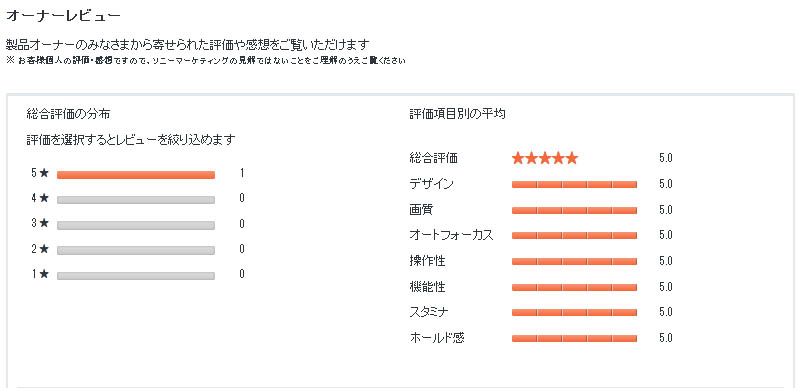Viewport: 800px width, 388px height.
Task: Click the 機能性 rating bar
Action: pyautogui.click(x=574, y=287)
